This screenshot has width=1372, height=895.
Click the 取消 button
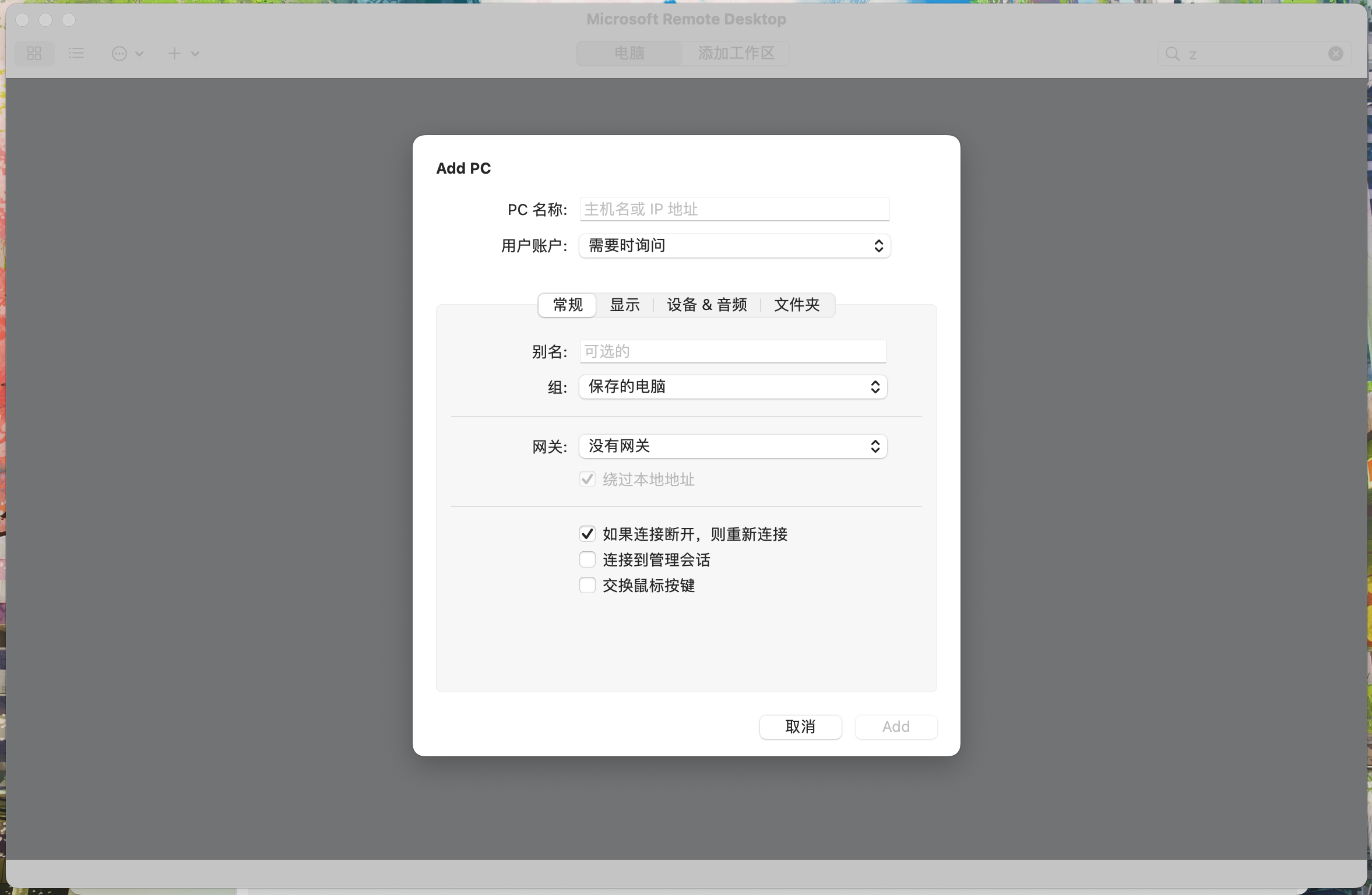point(800,727)
